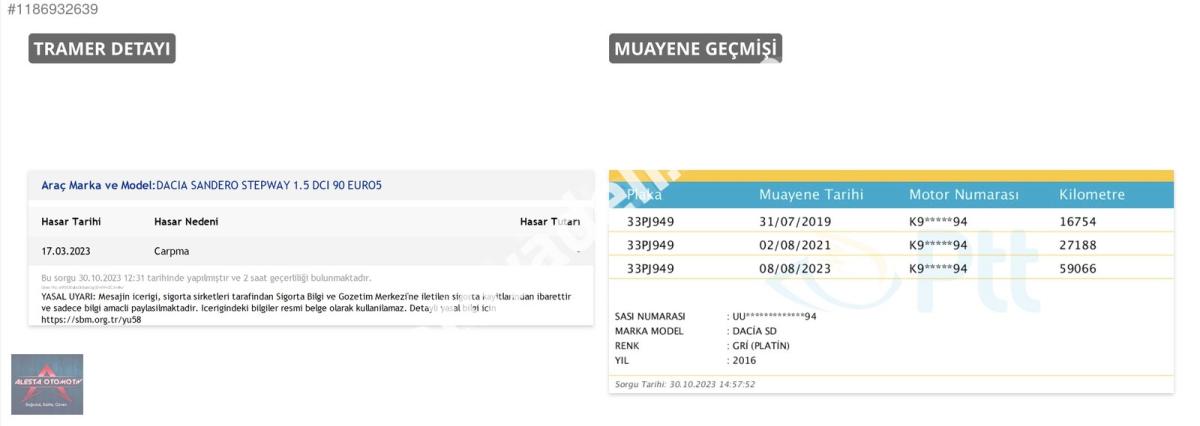Click the Hasar Nedeni column header
The image size is (1200, 426).
point(186,221)
